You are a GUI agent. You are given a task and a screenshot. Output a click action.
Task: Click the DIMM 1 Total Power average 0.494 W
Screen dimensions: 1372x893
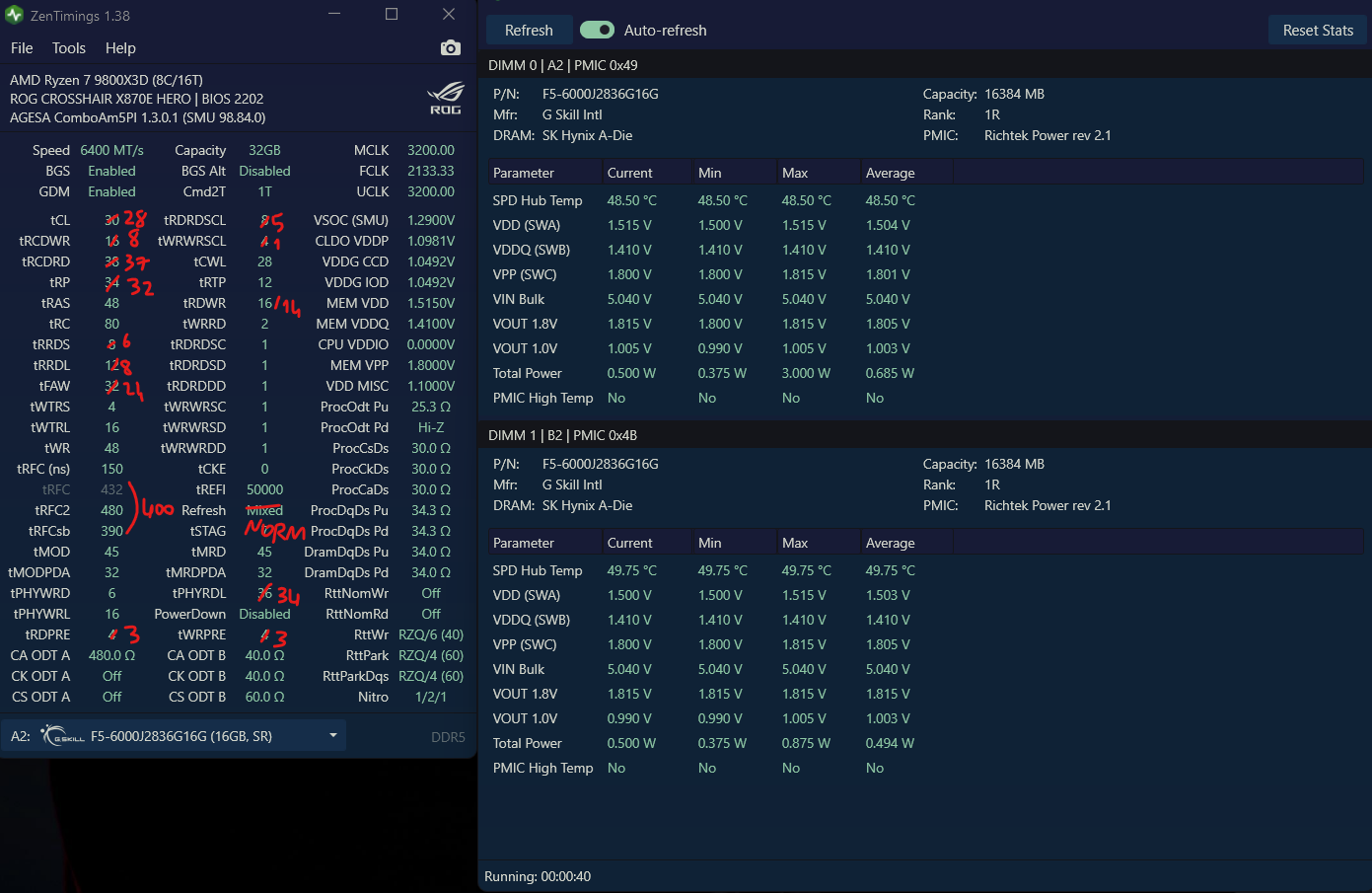pos(890,743)
